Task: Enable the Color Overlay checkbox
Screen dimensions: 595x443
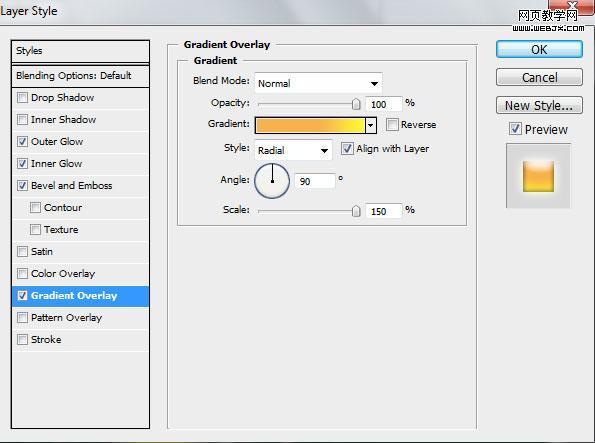Action: [x=22, y=273]
